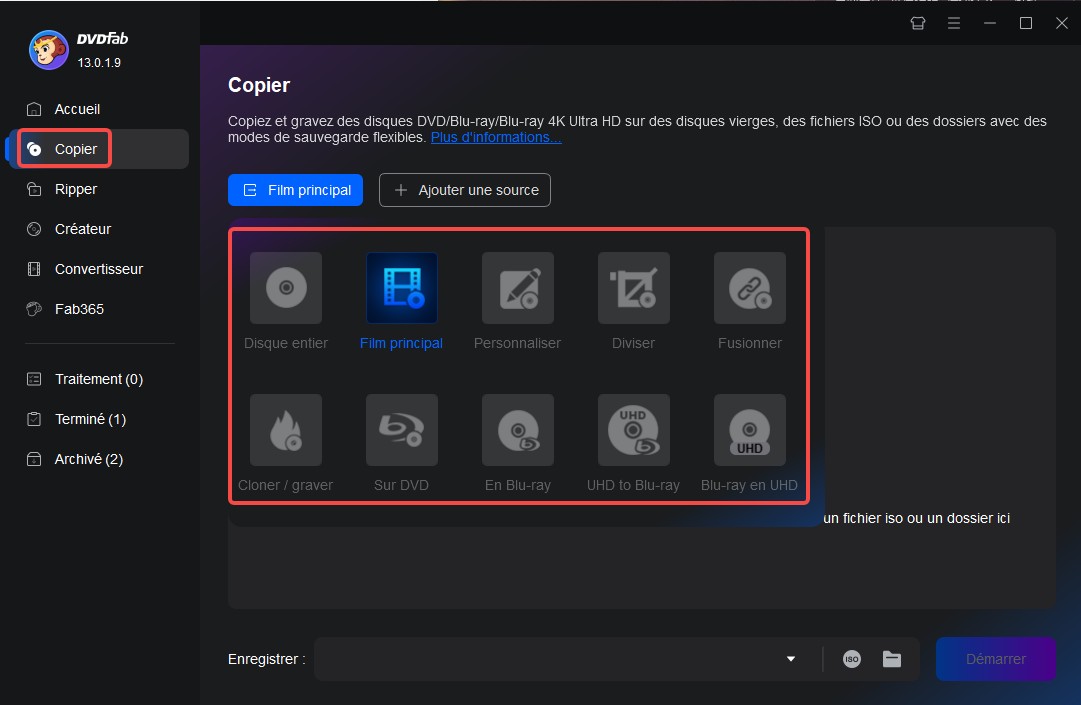Select the UHD to Blu-ray mode icon
Screen dimensions: 1081x705
coord(634,430)
